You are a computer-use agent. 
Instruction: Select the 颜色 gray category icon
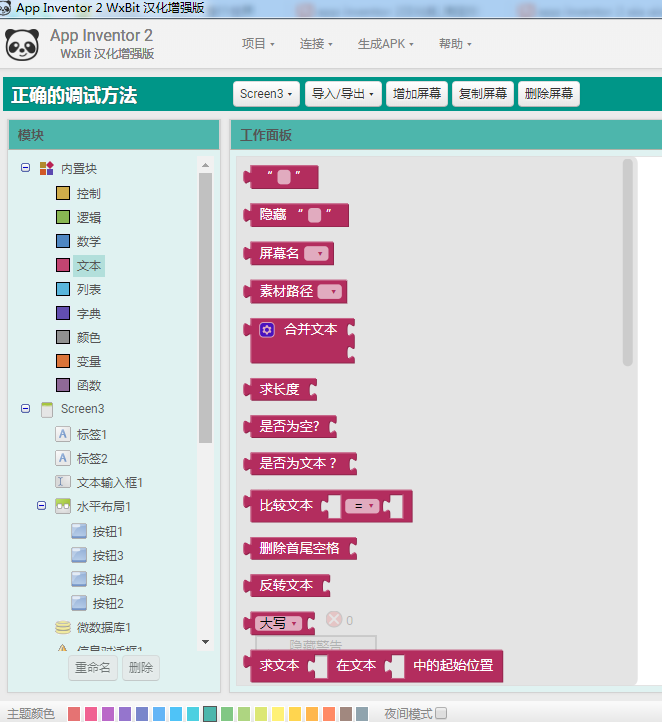[63, 337]
